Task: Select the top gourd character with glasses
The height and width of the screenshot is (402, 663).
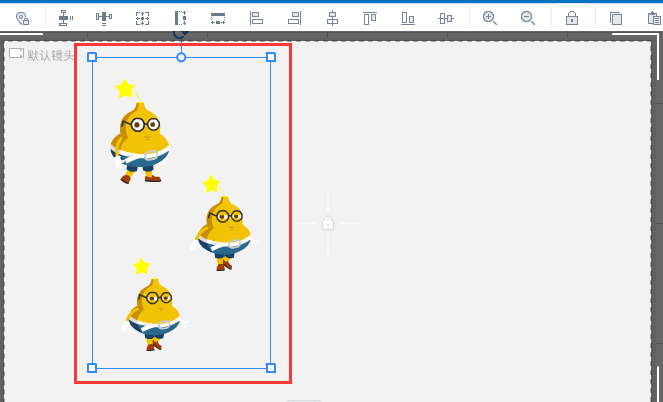Action: [x=140, y=131]
